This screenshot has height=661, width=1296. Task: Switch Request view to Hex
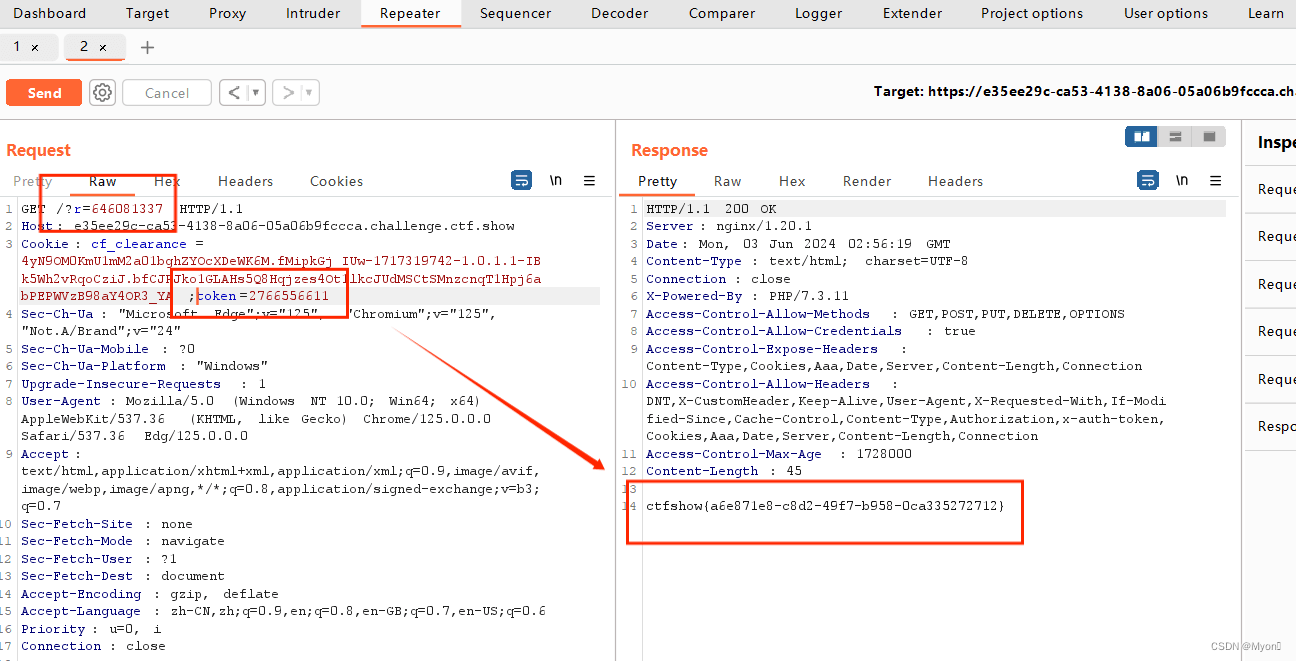(167, 181)
